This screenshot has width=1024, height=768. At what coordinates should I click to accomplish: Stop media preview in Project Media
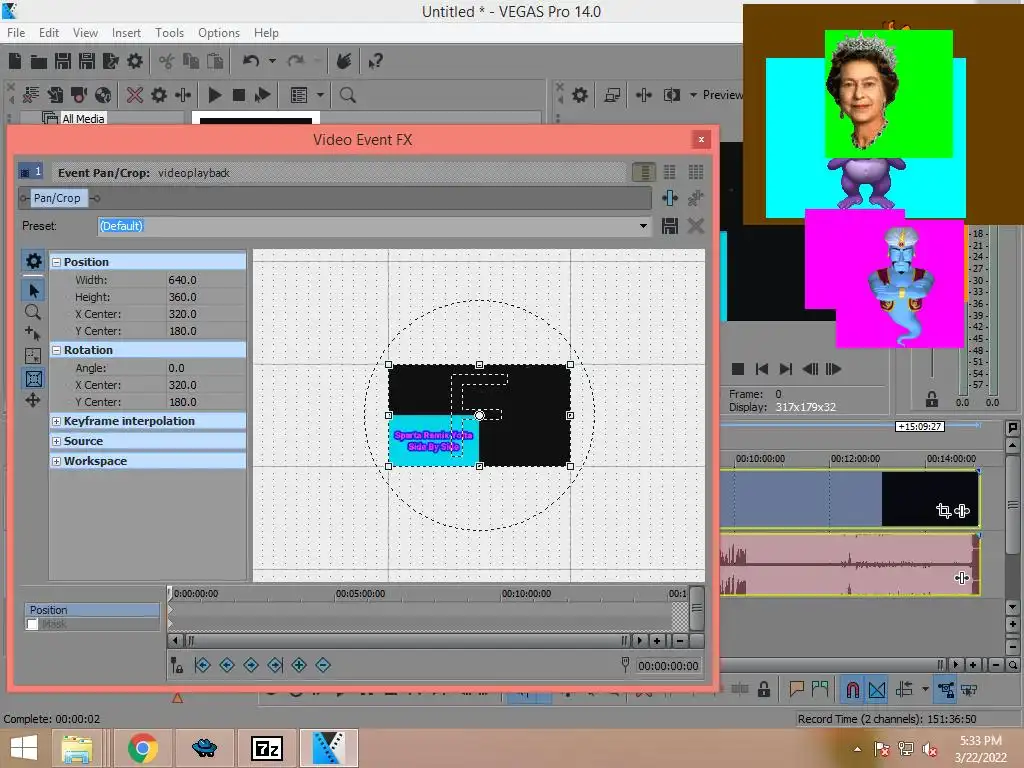(239, 95)
